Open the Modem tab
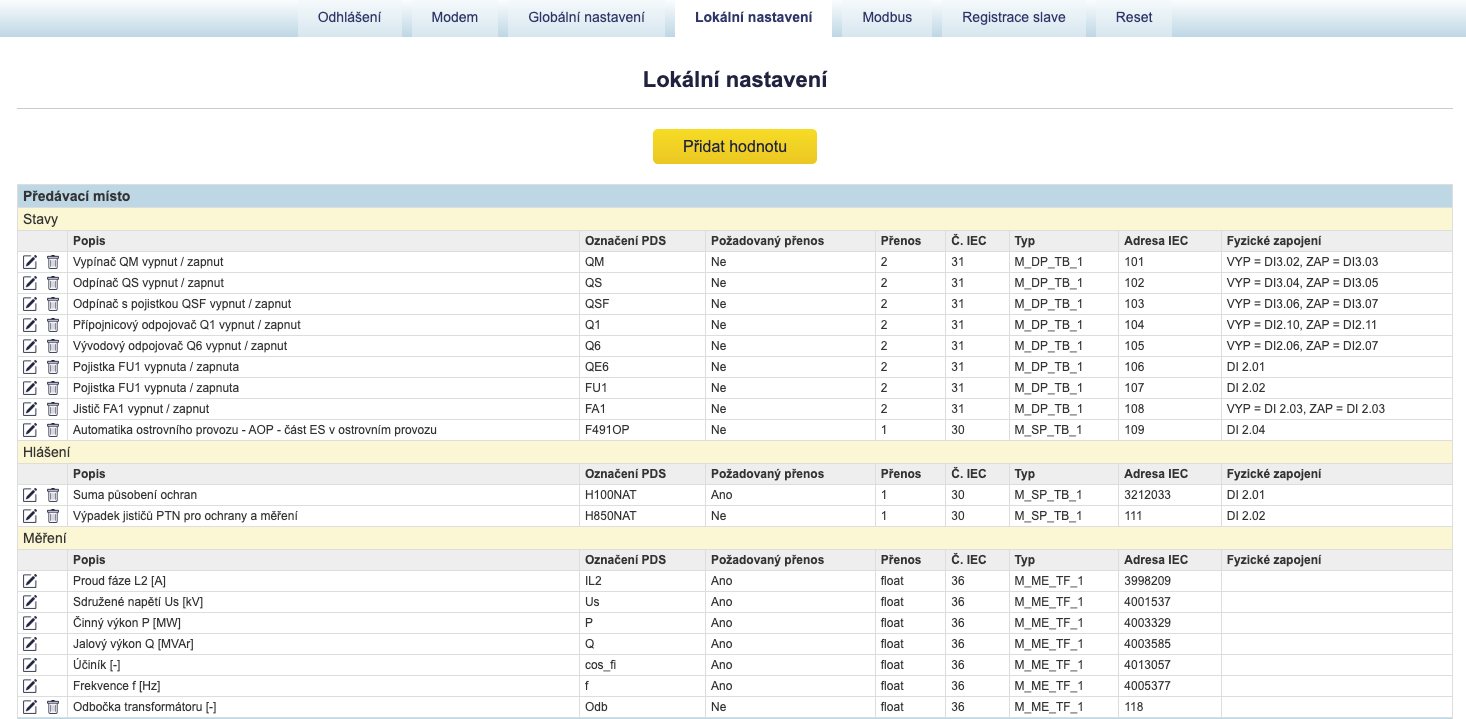Image resolution: width=1466 pixels, height=719 pixels. click(x=454, y=18)
